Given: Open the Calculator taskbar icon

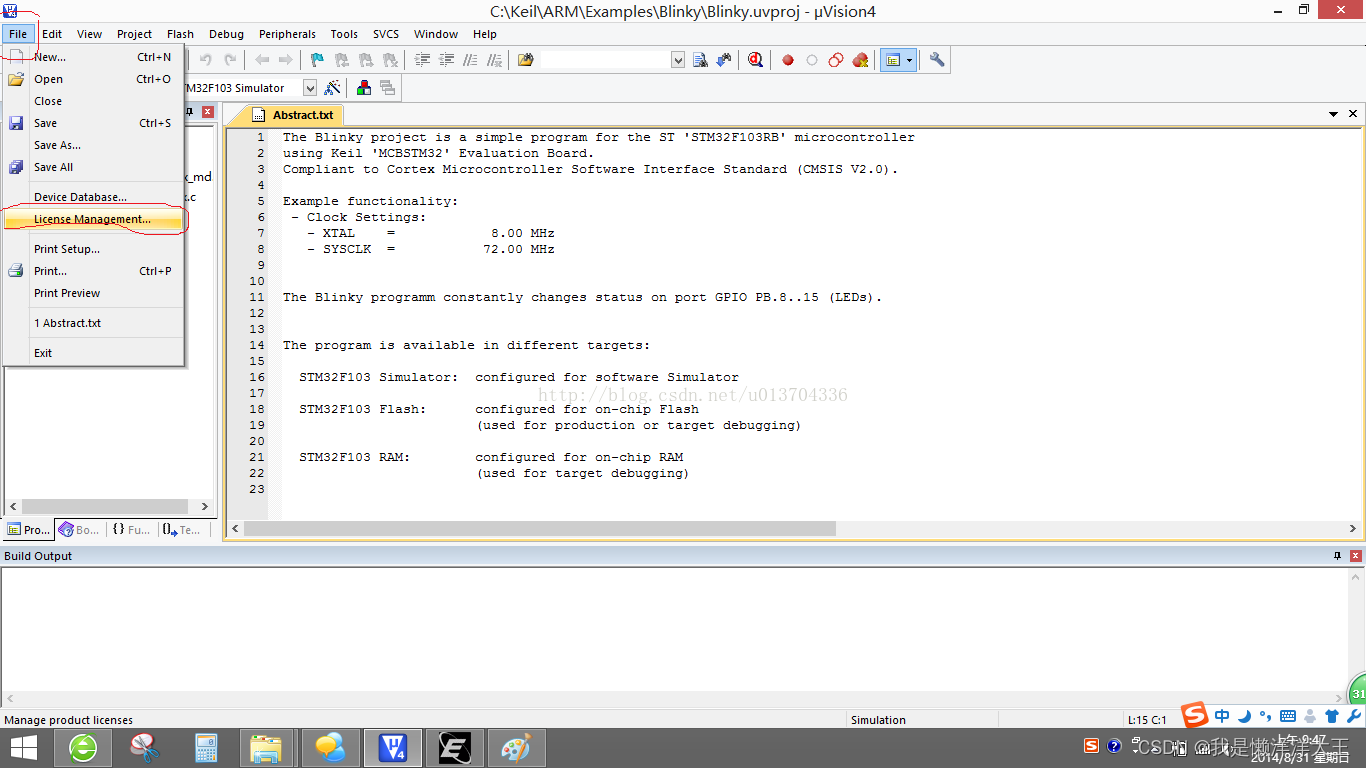Looking at the screenshot, I should 206,748.
